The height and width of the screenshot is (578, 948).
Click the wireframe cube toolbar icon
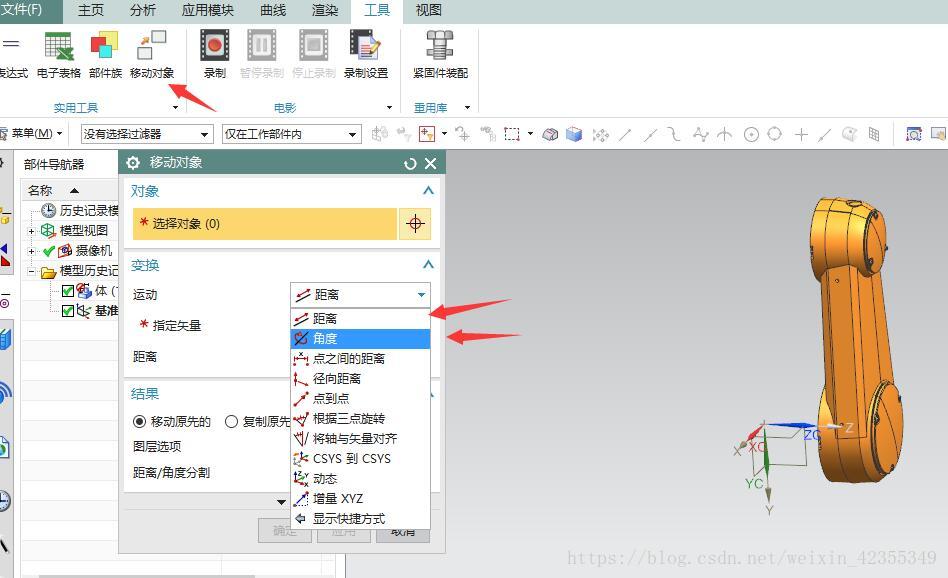pos(550,134)
